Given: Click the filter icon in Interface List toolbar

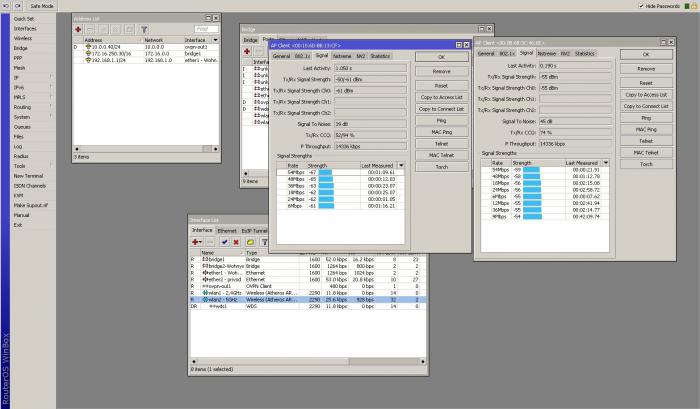Looking at the screenshot, I should click(264, 242).
